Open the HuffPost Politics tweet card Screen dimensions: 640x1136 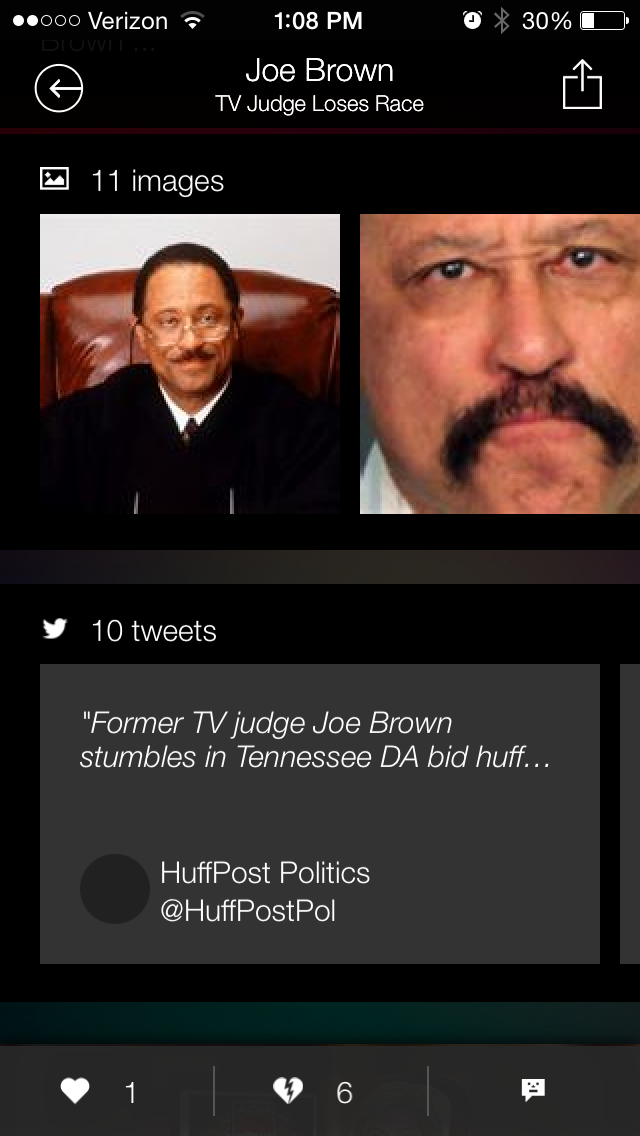coord(320,814)
